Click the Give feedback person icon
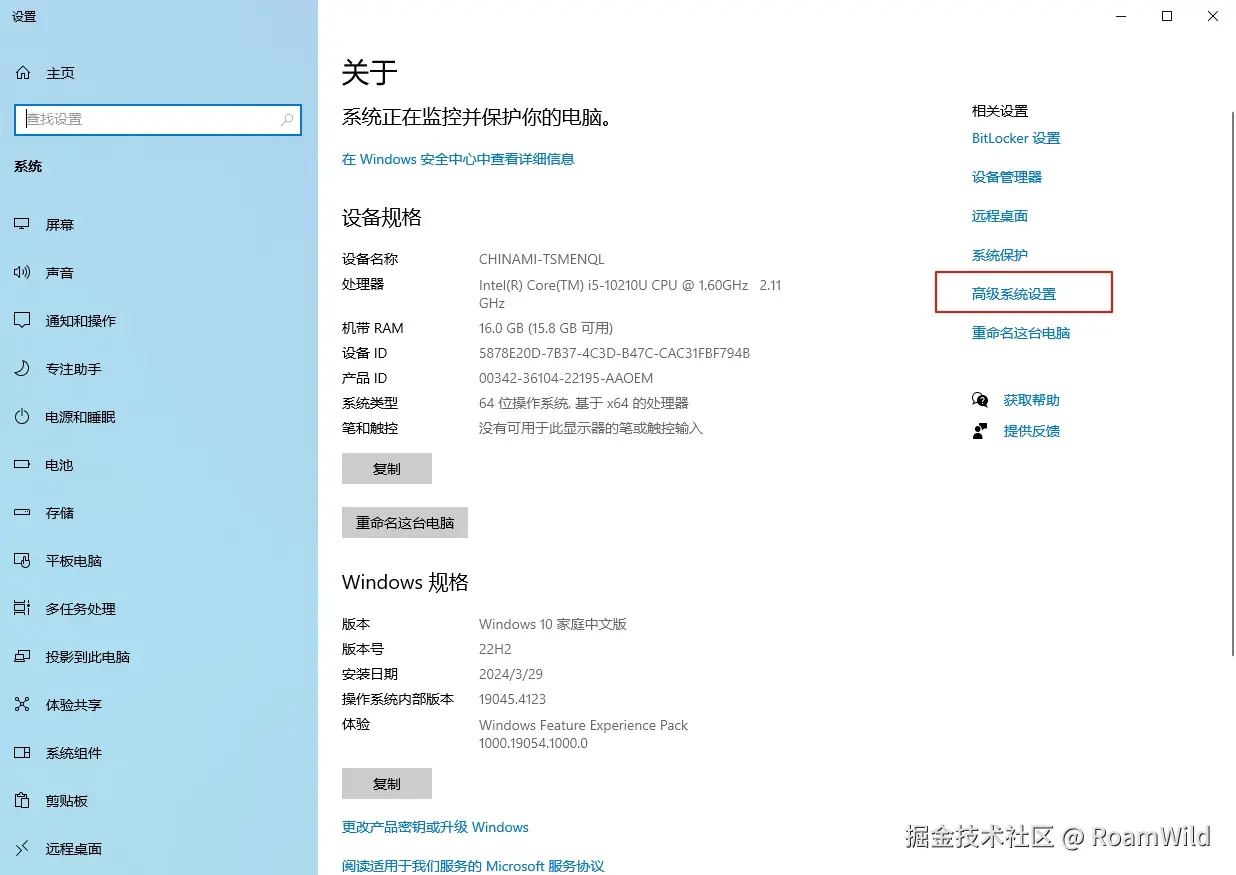The width and height of the screenshot is (1236, 875). click(x=980, y=431)
